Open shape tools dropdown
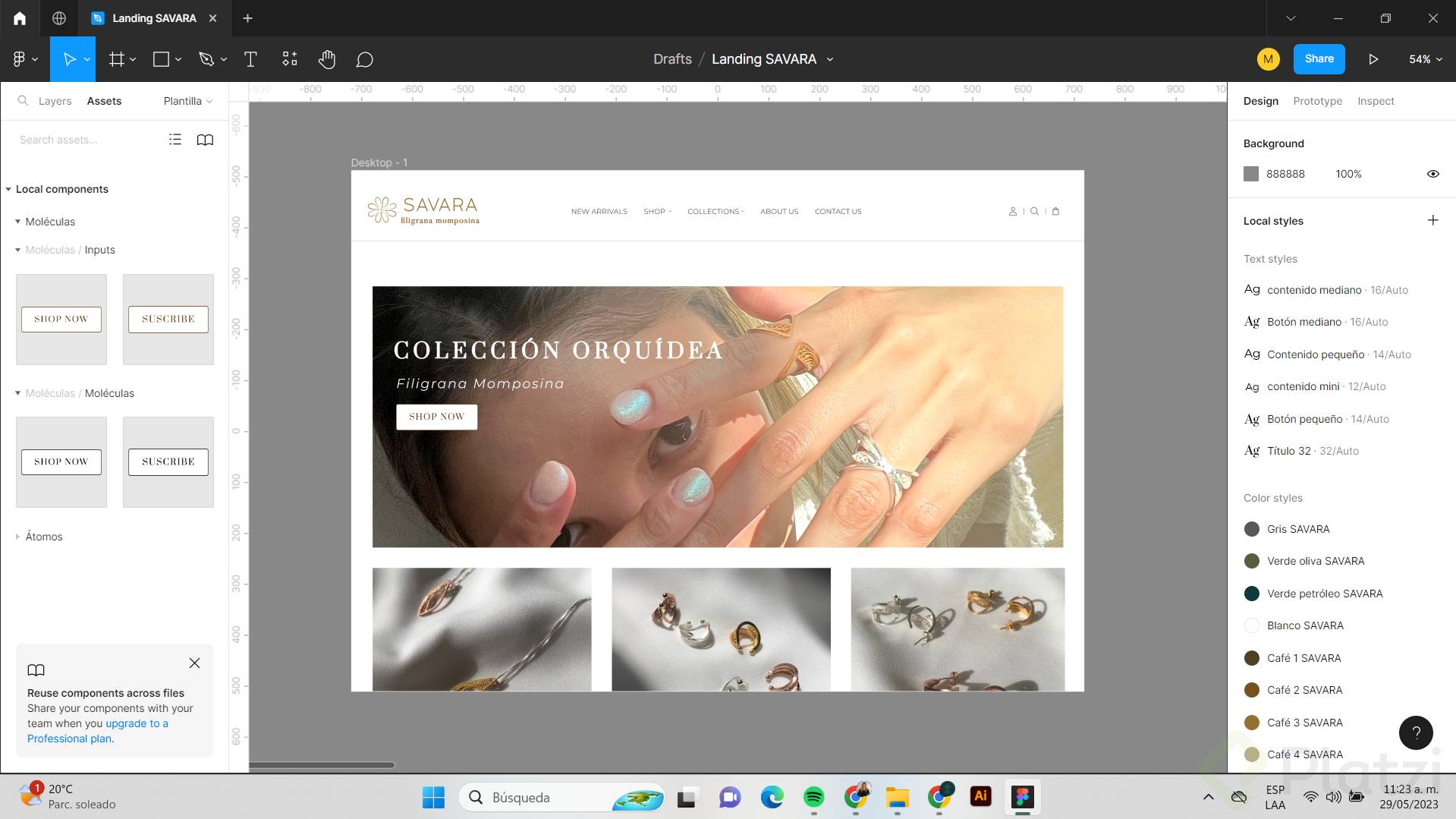Viewport: 1456px width, 819px height. point(178,59)
